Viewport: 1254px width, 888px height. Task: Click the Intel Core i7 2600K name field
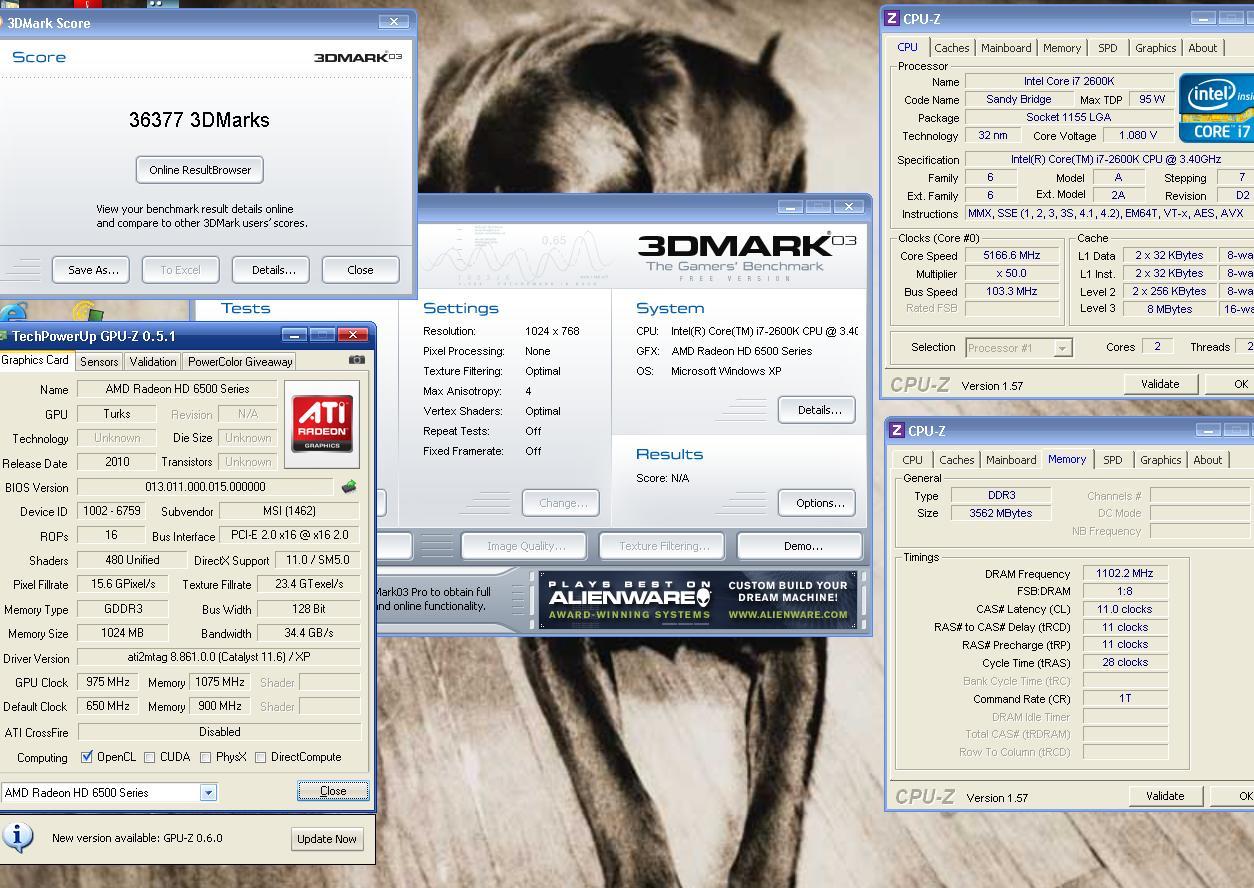coord(1068,82)
